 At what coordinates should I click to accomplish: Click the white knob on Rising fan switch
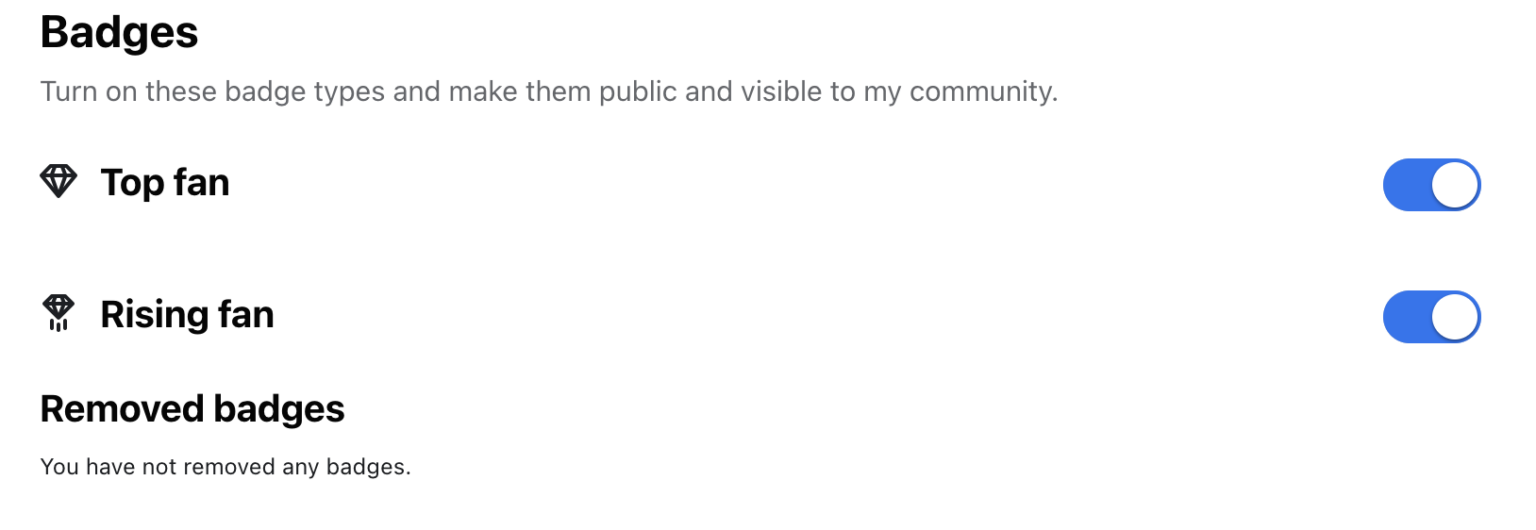tap(1454, 317)
